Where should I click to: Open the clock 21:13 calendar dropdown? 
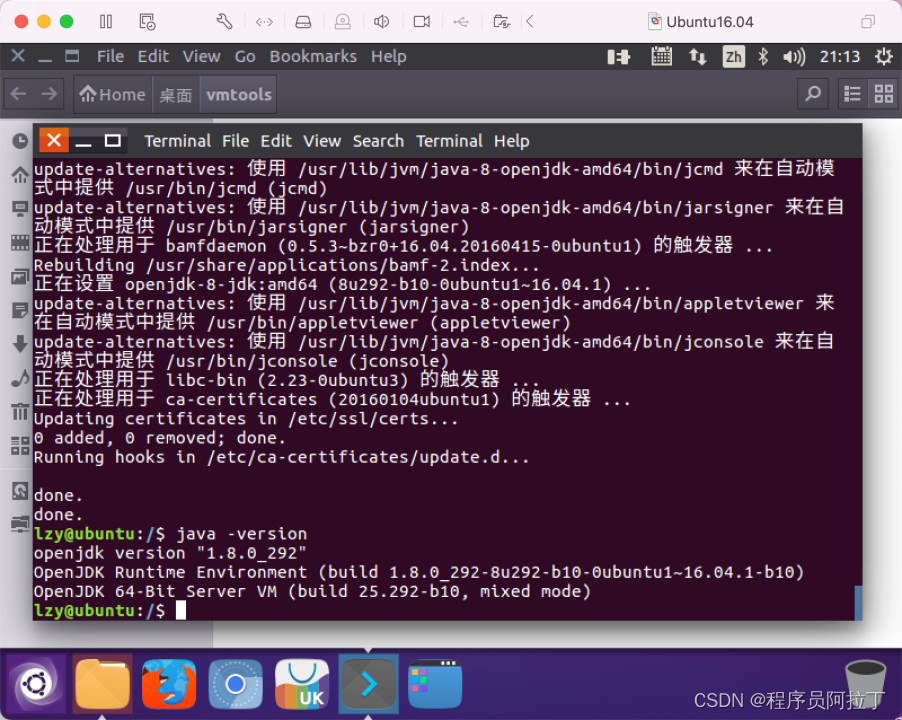pyautogui.click(x=842, y=57)
